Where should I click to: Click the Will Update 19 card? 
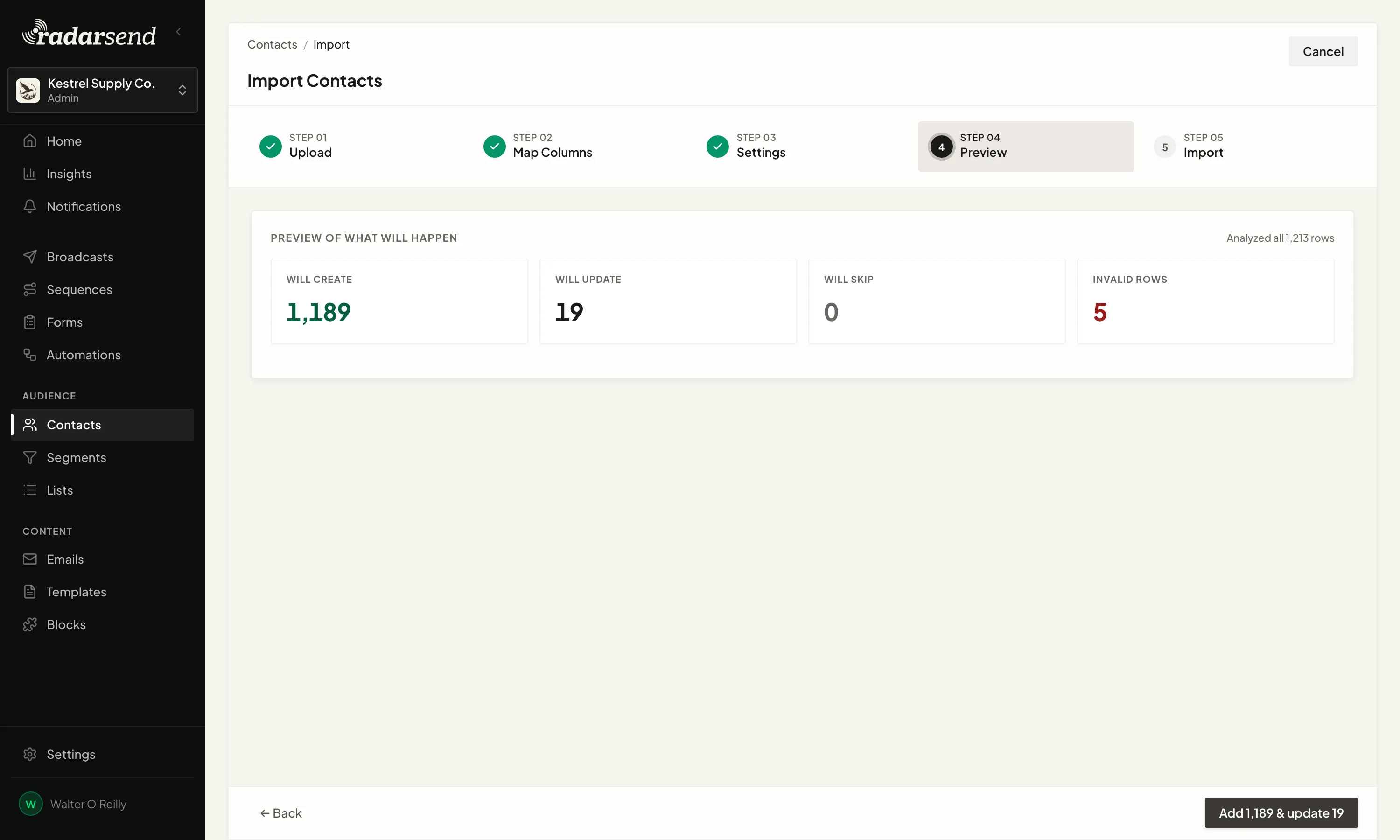pyautogui.click(x=668, y=301)
